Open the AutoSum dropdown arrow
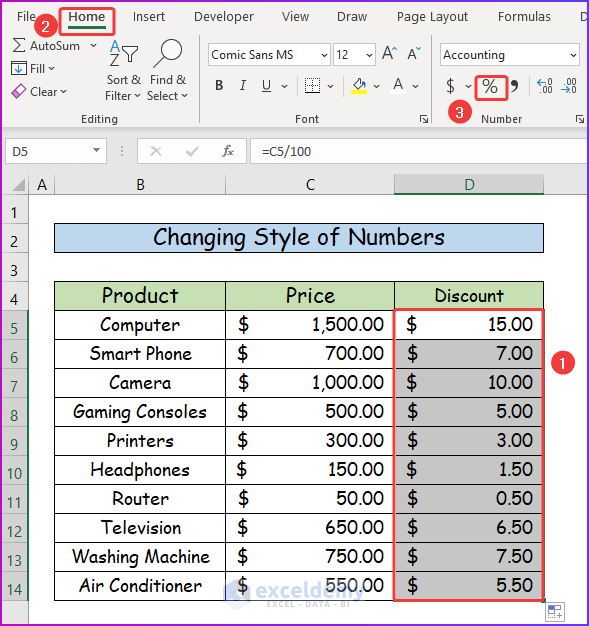The height and width of the screenshot is (626, 589). coord(93,46)
